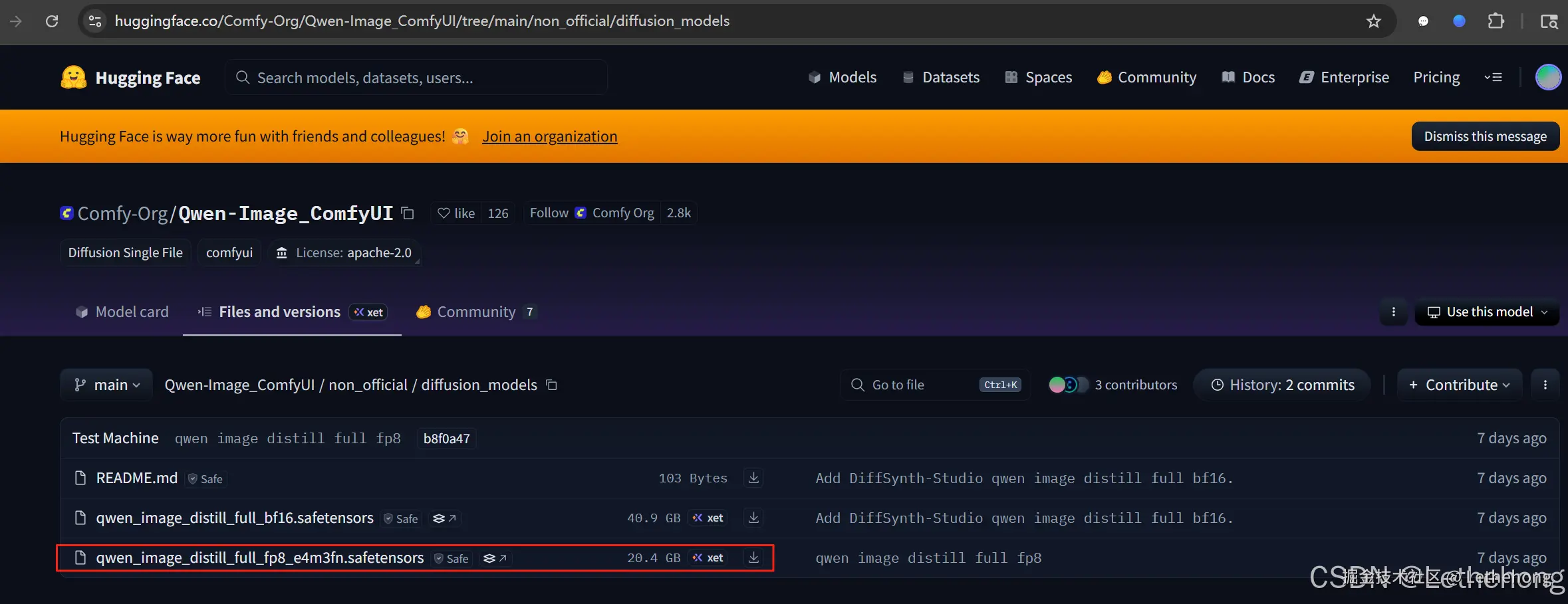Click the xet badge on fp8 file

coord(708,557)
